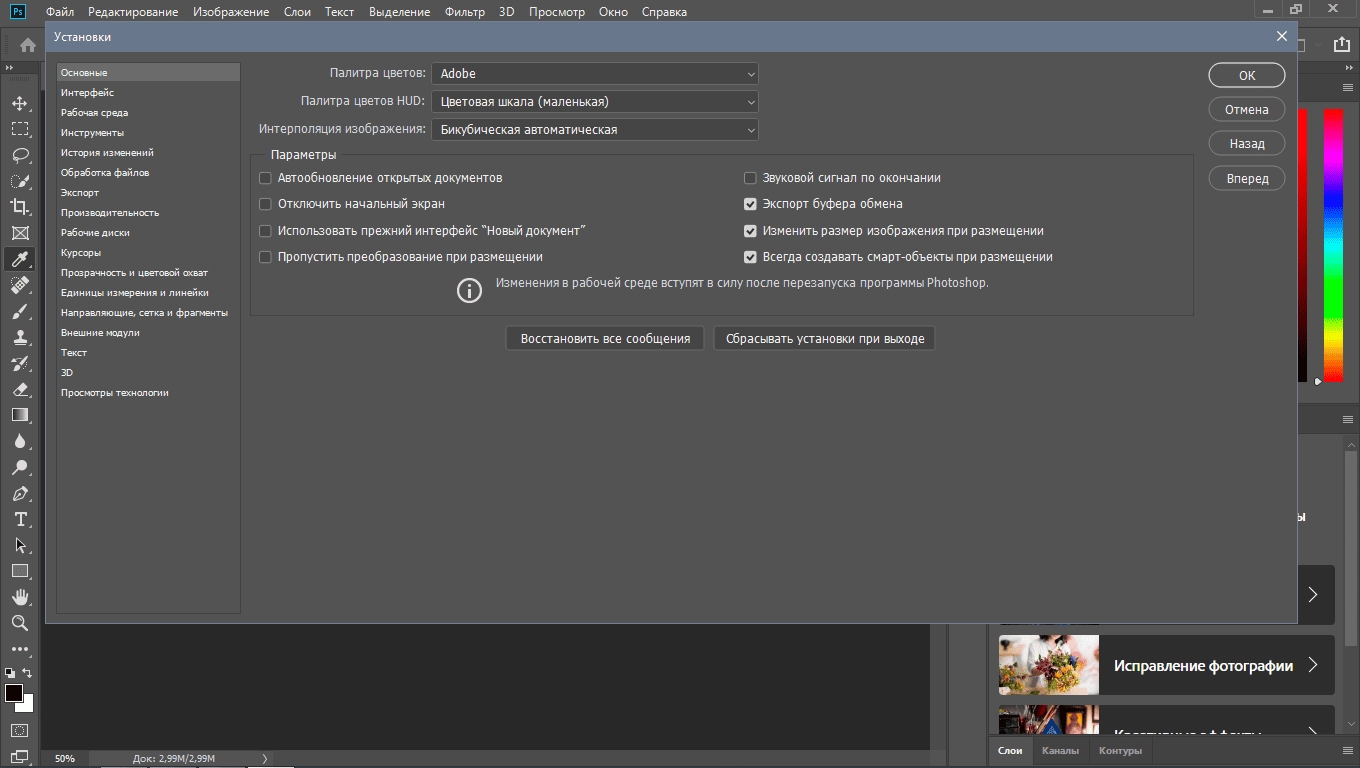Uncheck Всегда создавать смарт-объекты при размещении

pos(750,257)
